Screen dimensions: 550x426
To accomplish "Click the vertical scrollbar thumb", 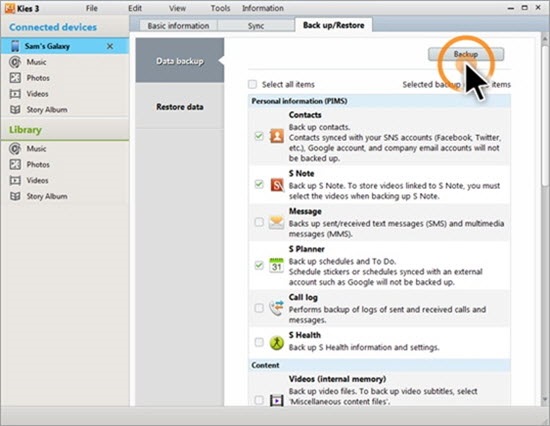I will click(x=544, y=116).
